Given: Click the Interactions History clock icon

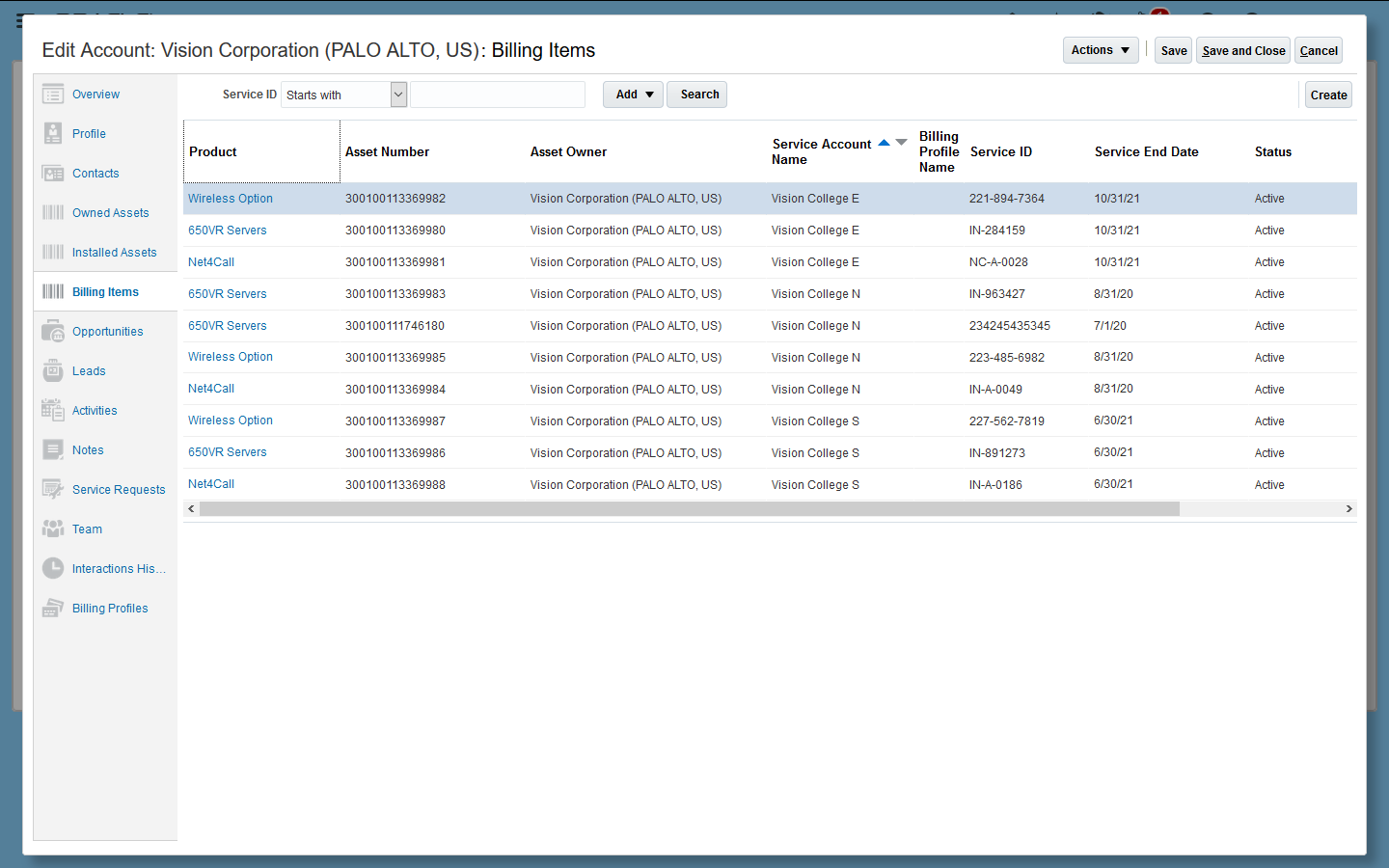Looking at the screenshot, I should [x=53, y=569].
